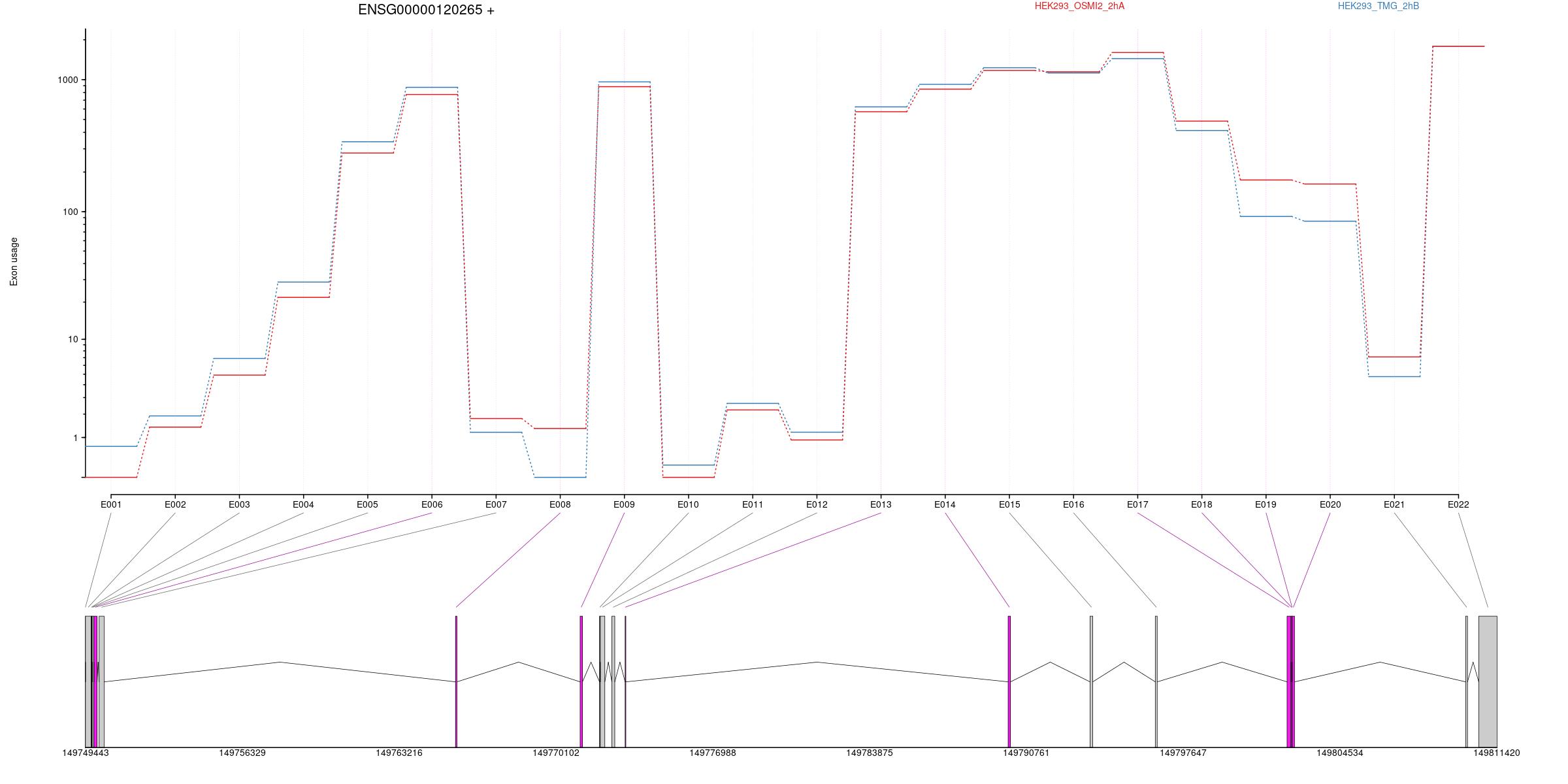This screenshot has height=784, width=1568.
Task: Click the E004 exon label
Action: [x=303, y=504]
